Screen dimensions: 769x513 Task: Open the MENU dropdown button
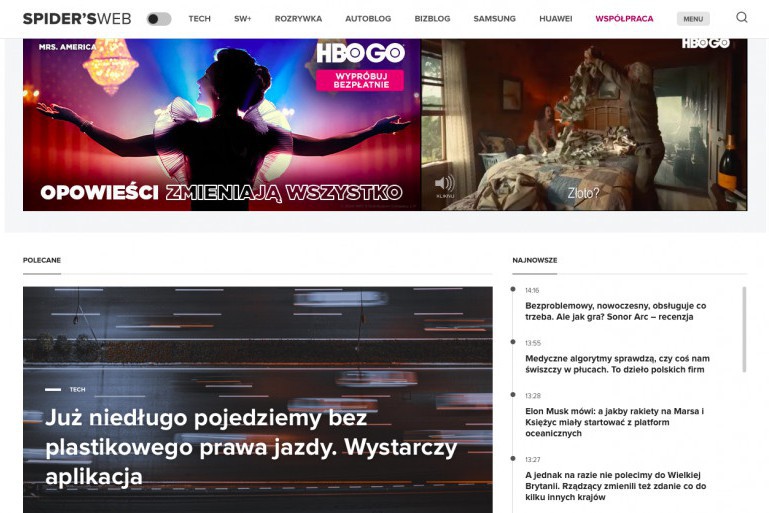tap(693, 19)
